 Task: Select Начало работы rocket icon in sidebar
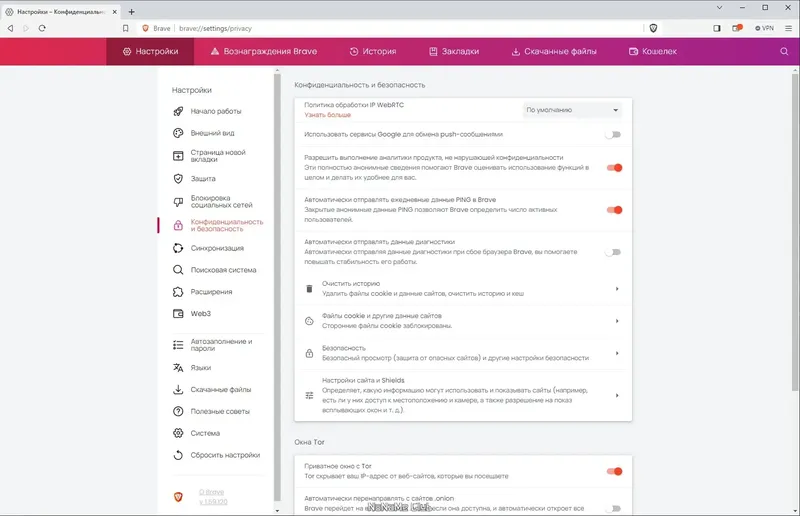pos(178,111)
